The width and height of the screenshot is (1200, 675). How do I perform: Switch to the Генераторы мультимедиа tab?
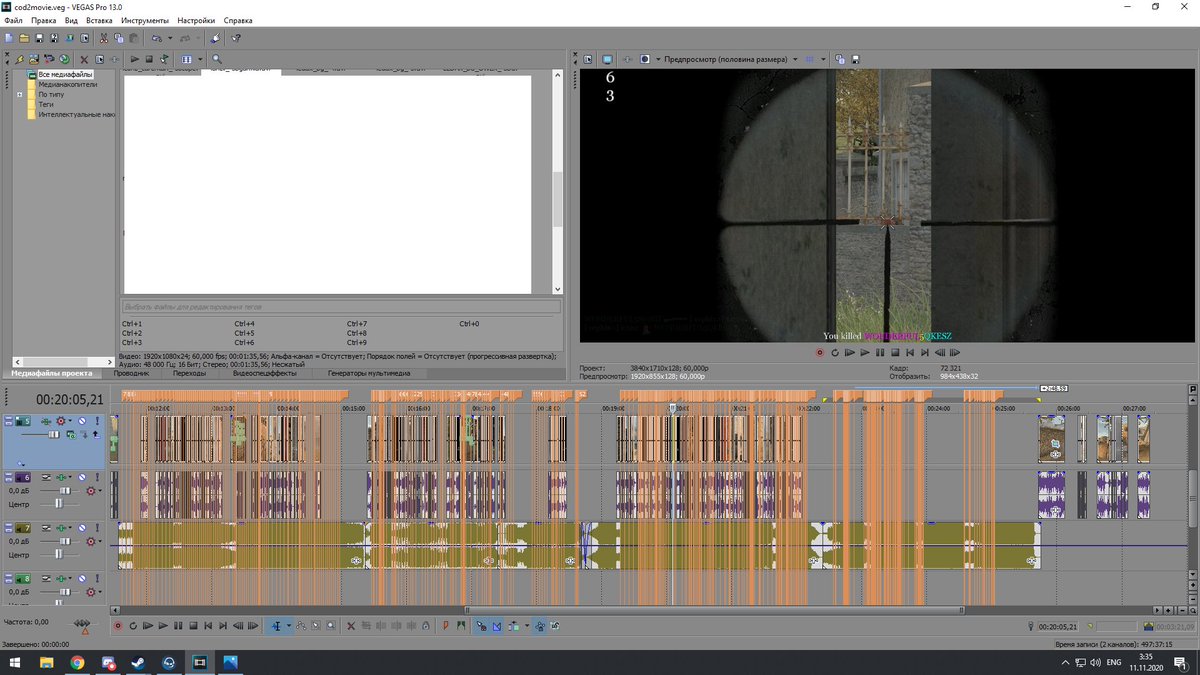[x=369, y=373]
